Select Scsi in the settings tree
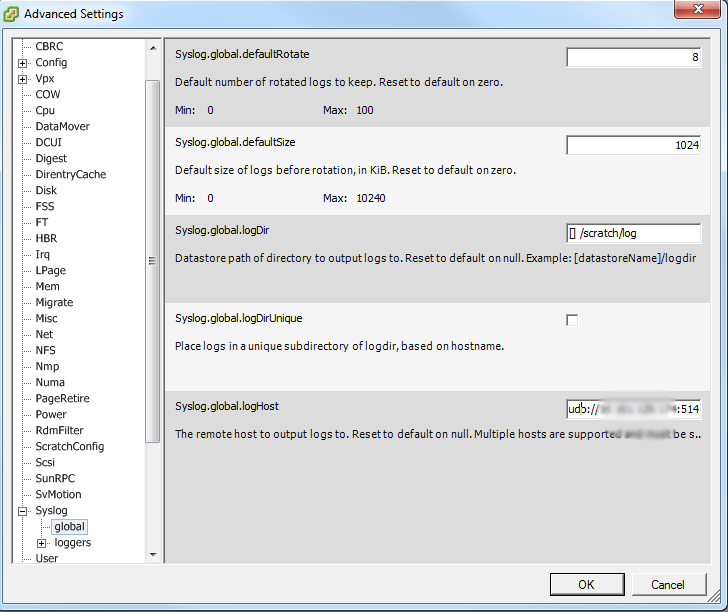The height and width of the screenshot is (612, 728). pyautogui.click(x=45, y=462)
